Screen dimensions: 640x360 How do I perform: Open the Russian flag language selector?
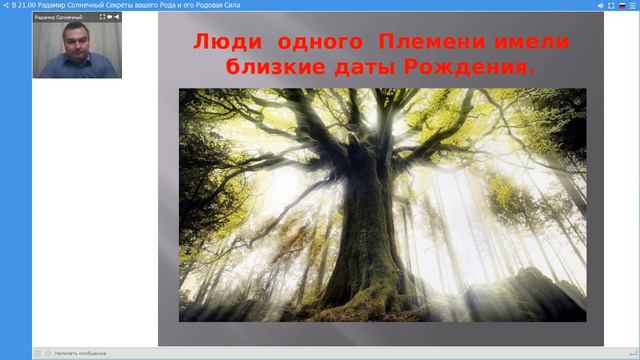(622, 6)
